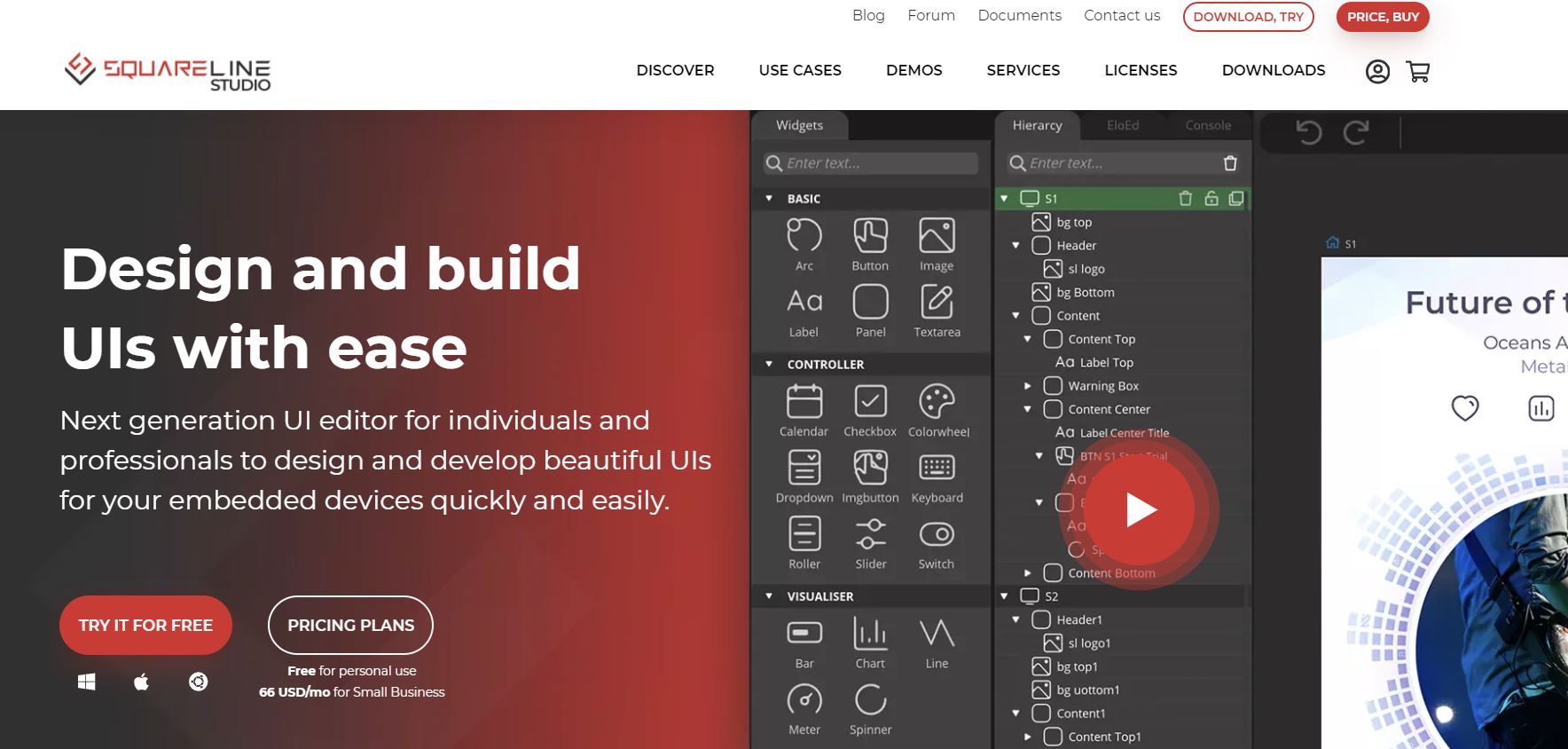This screenshot has width=1568, height=749.
Task: Collapse the S2 screen tree
Action: (1004, 596)
